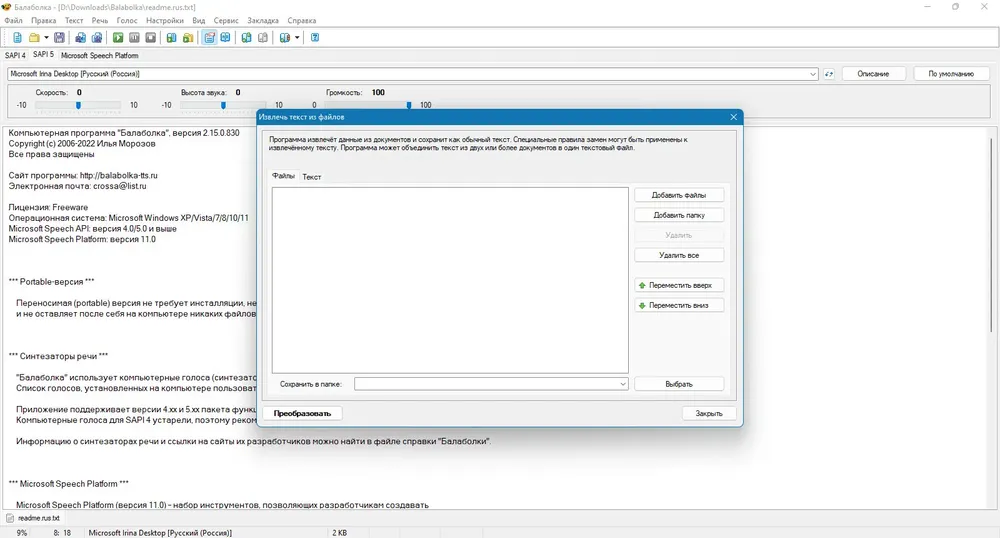Open the Голос menu
Image resolution: width=1000 pixels, height=538 pixels.
tap(127, 20)
